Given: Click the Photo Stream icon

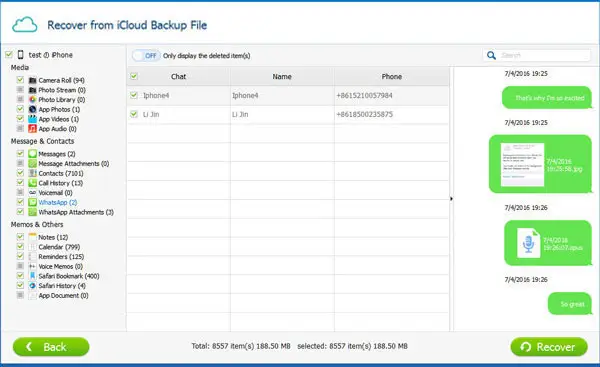Looking at the screenshot, I should pos(33,90).
